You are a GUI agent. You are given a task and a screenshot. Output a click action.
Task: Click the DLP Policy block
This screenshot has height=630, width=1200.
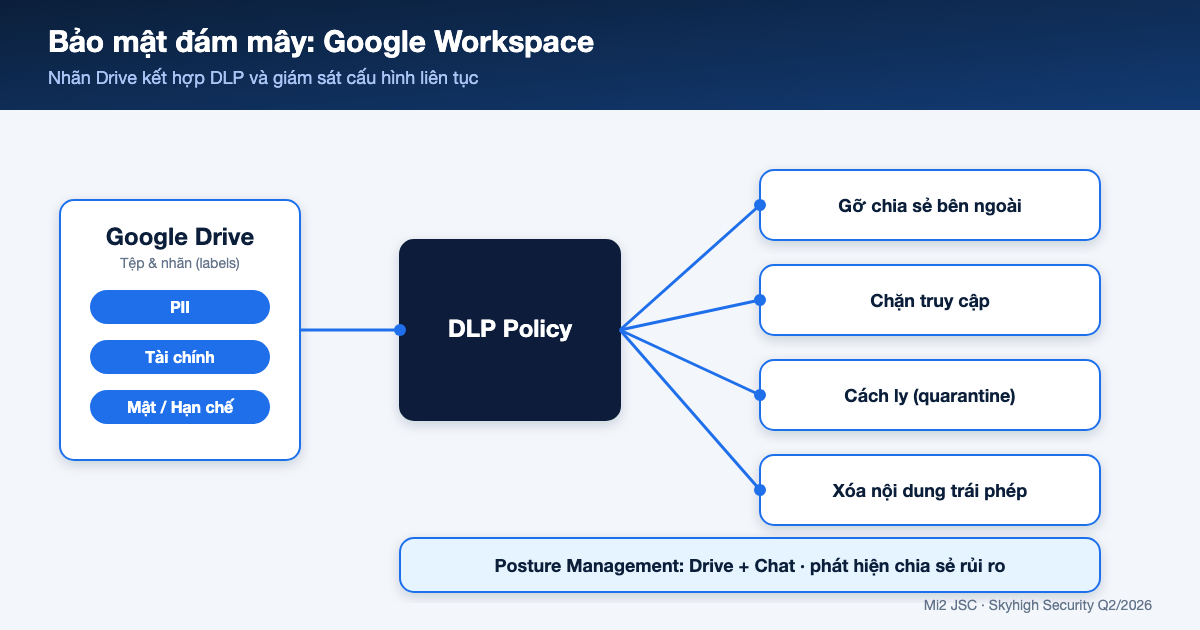pyautogui.click(x=510, y=330)
